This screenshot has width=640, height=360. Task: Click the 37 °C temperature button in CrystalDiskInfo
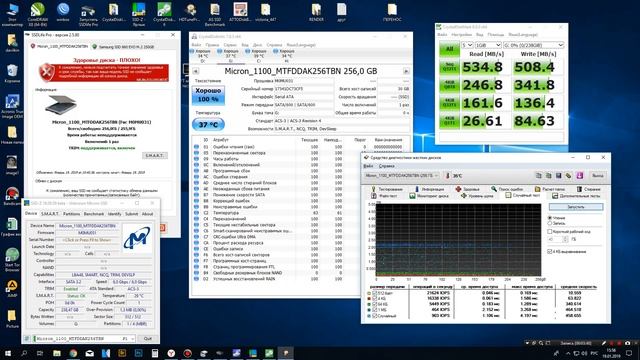click(x=208, y=124)
